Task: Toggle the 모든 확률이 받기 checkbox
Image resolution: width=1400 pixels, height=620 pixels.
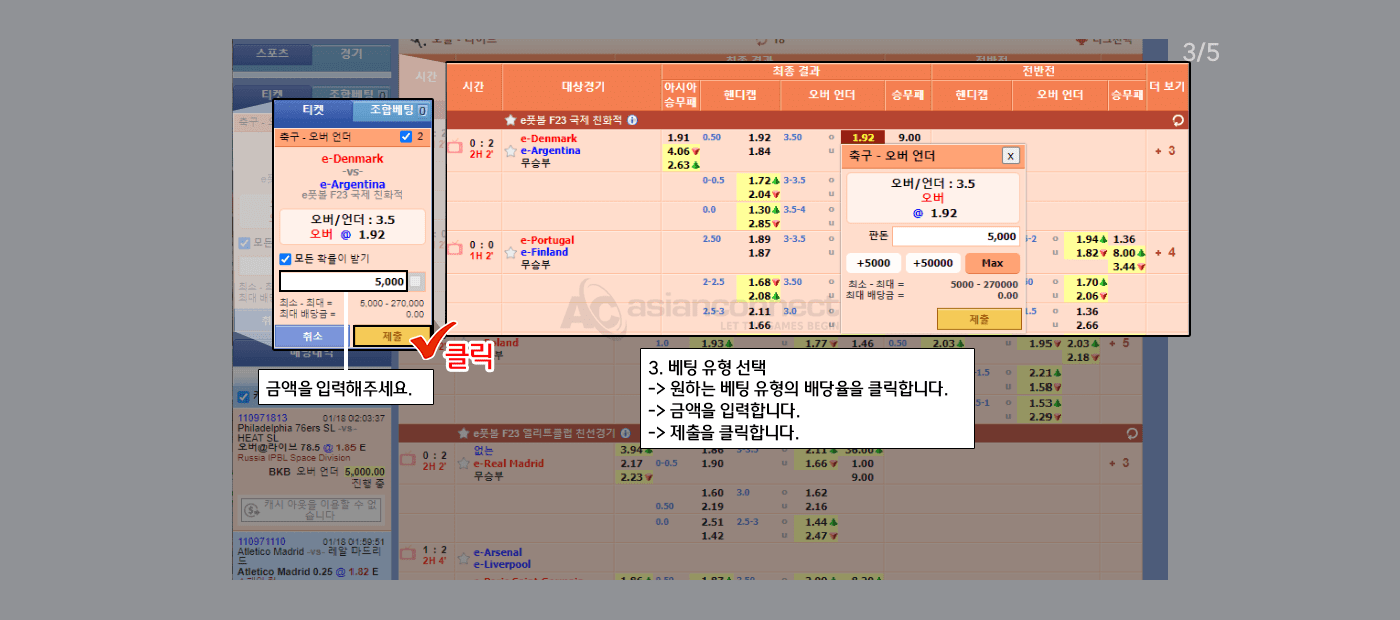Action: pyautogui.click(x=285, y=259)
